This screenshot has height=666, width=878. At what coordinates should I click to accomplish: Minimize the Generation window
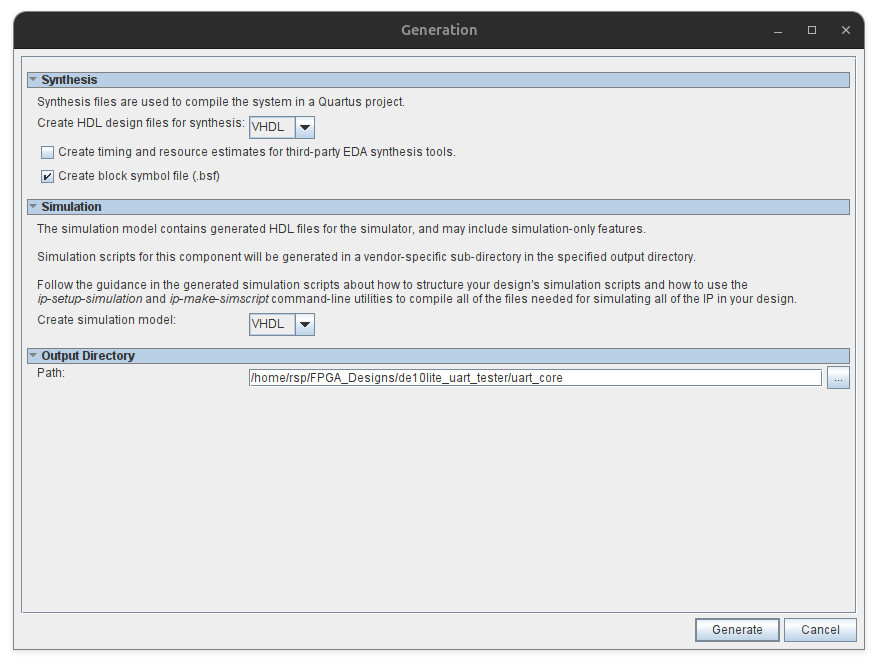[x=778, y=31]
